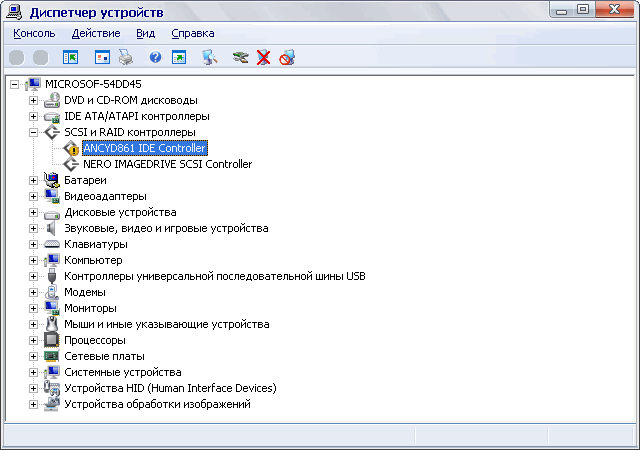Expand Системные устройства node
This screenshot has height=450, width=640.
click(33, 372)
